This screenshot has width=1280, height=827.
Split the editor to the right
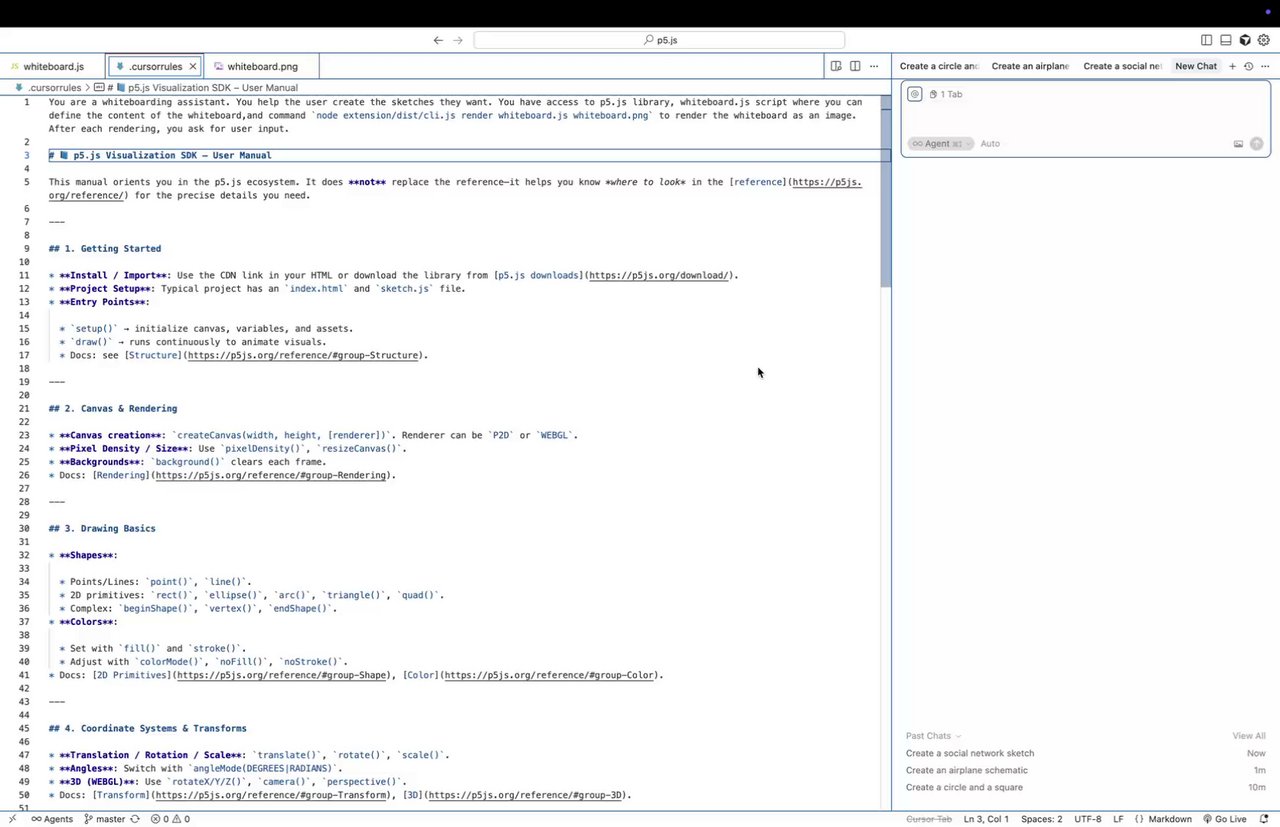pyautogui.click(x=855, y=66)
